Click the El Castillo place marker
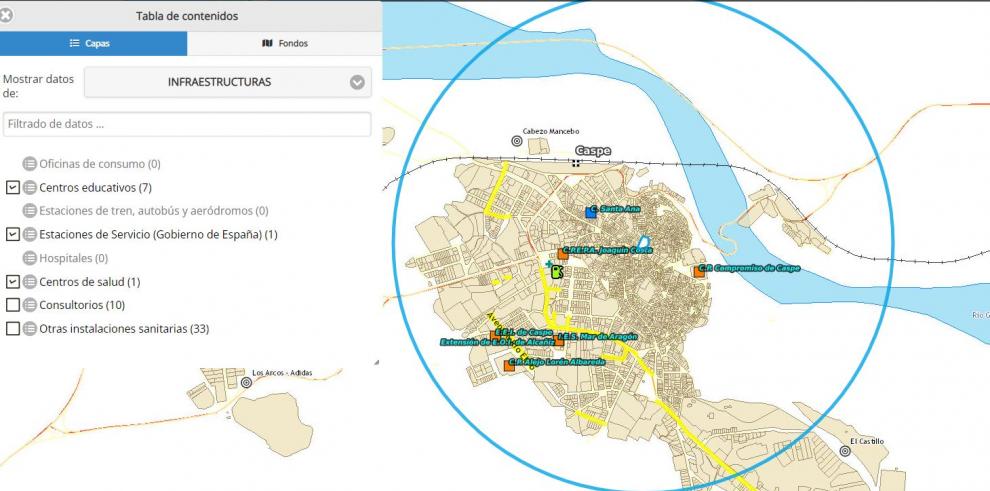The width and height of the screenshot is (990, 491). pyautogui.click(x=846, y=451)
